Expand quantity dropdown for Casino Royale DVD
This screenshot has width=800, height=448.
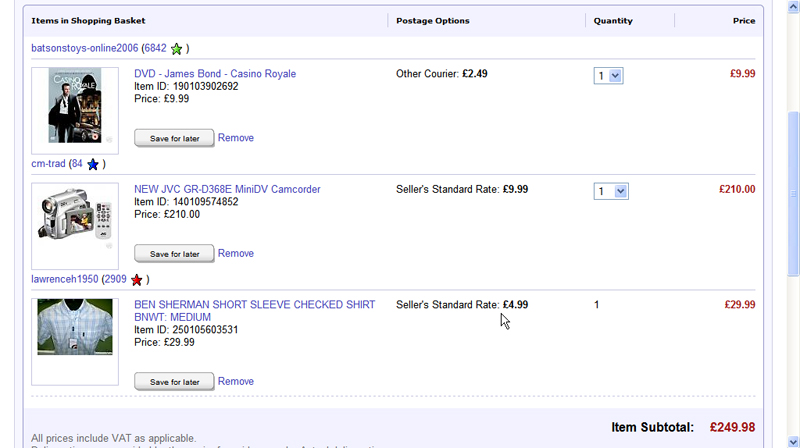[x=608, y=75]
